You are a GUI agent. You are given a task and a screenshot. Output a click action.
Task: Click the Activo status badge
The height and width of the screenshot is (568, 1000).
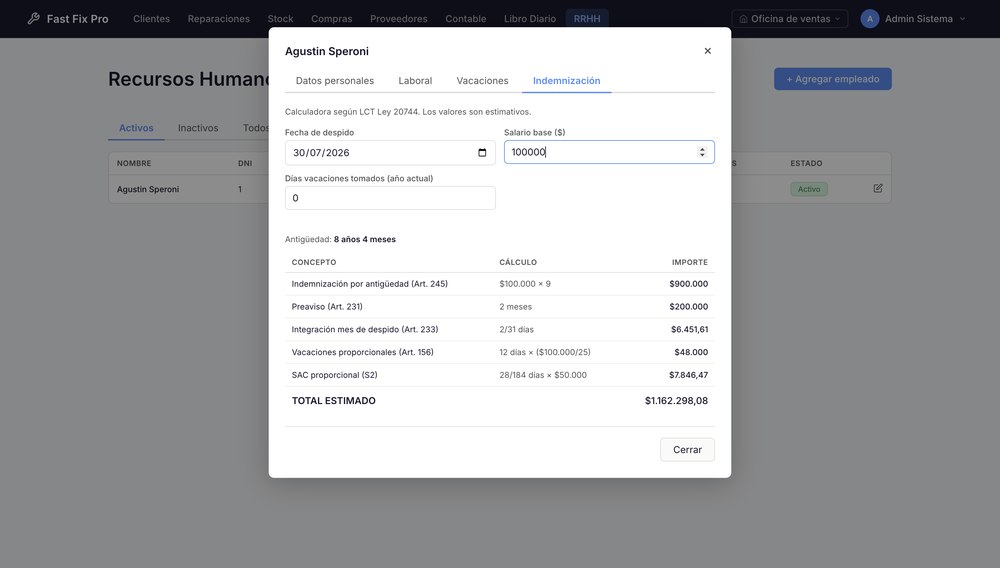coord(809,189)
